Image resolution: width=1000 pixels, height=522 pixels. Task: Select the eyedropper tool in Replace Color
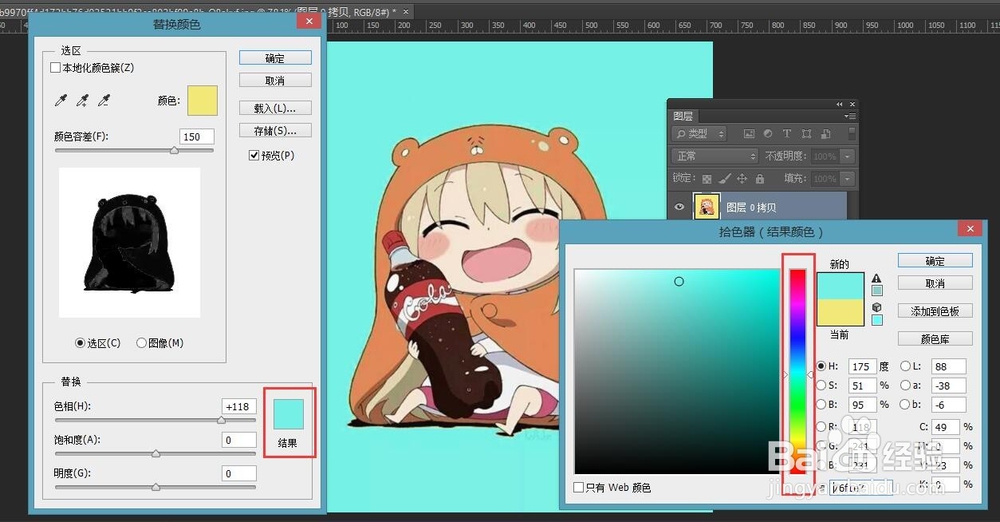pos(61,100)
